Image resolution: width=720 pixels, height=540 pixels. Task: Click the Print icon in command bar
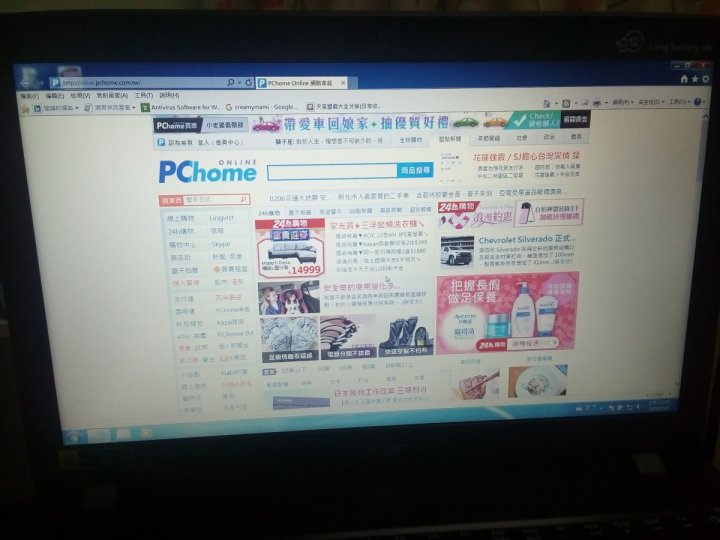[x=596, y=103]
